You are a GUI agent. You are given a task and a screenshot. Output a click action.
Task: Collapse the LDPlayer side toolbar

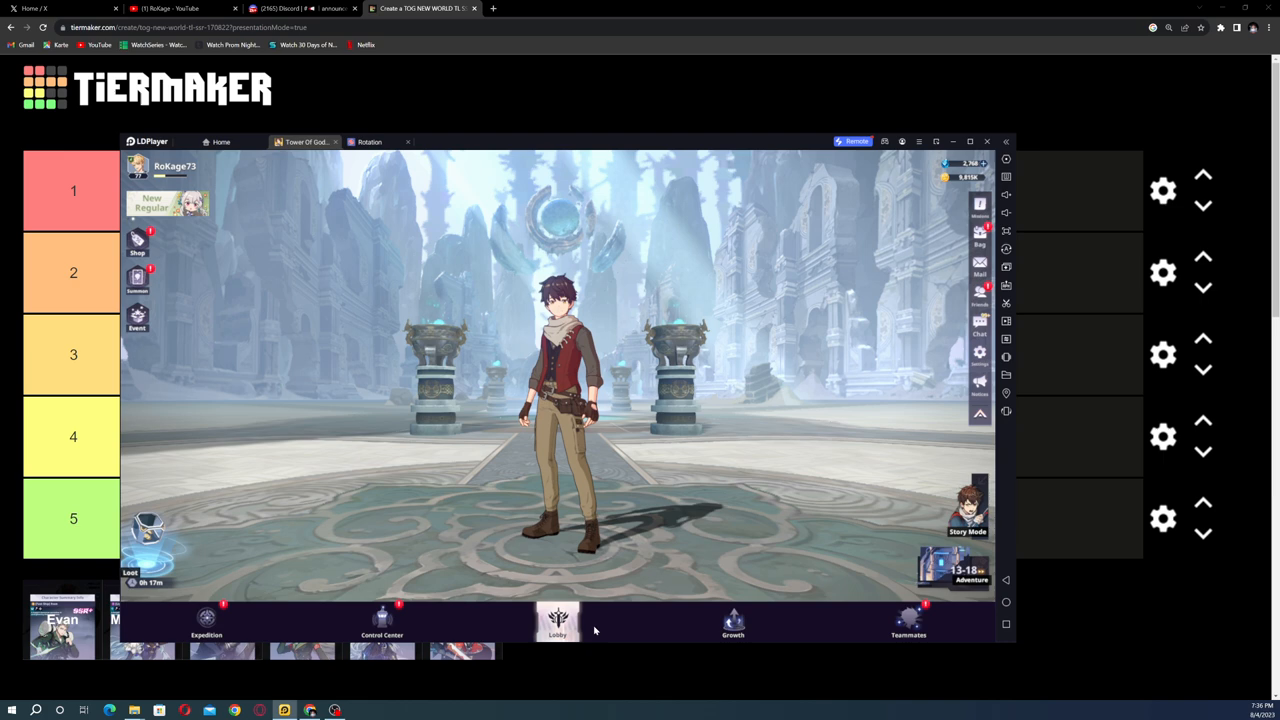pos(1006,142)
